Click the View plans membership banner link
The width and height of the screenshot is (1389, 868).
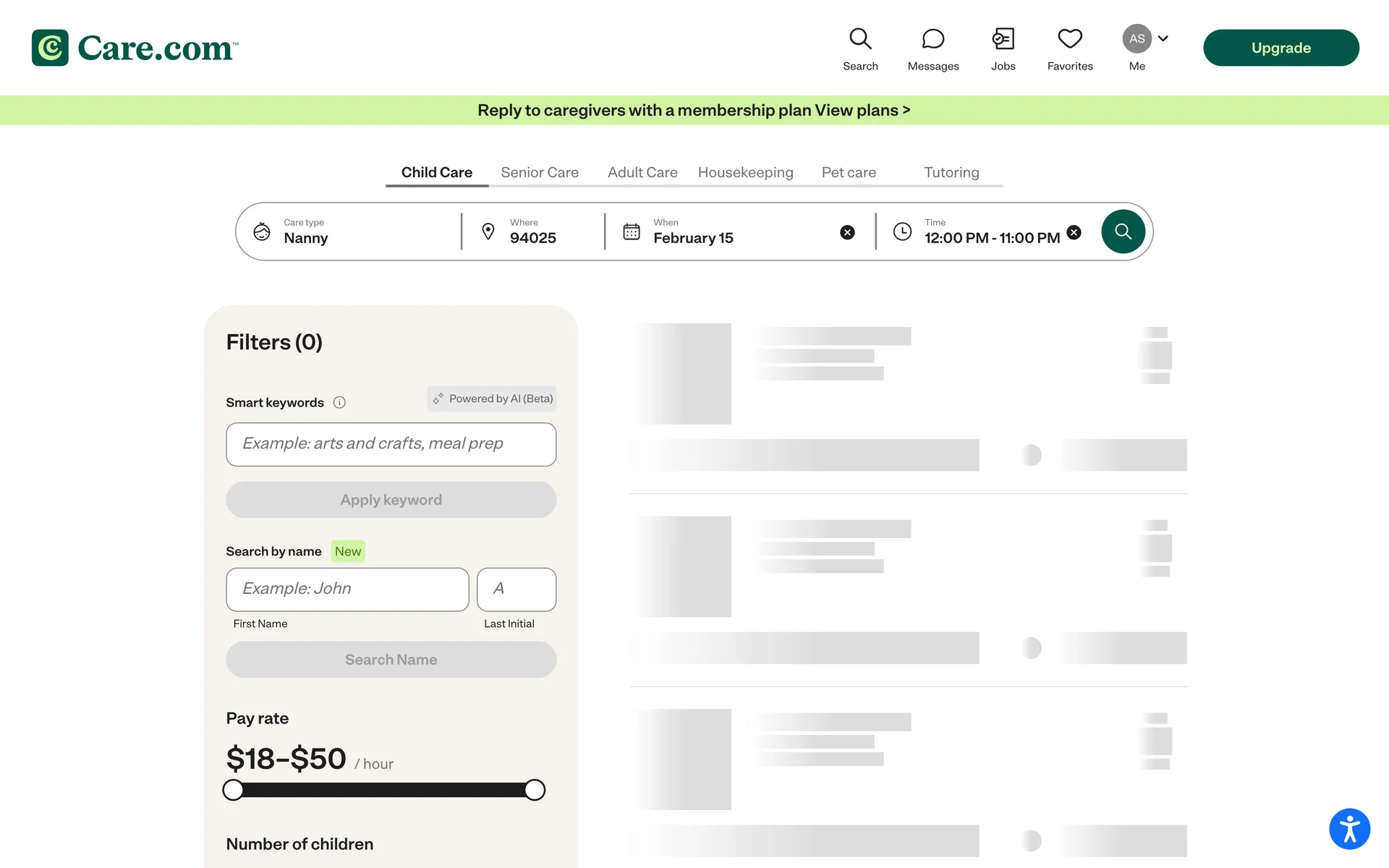point(862,110)
